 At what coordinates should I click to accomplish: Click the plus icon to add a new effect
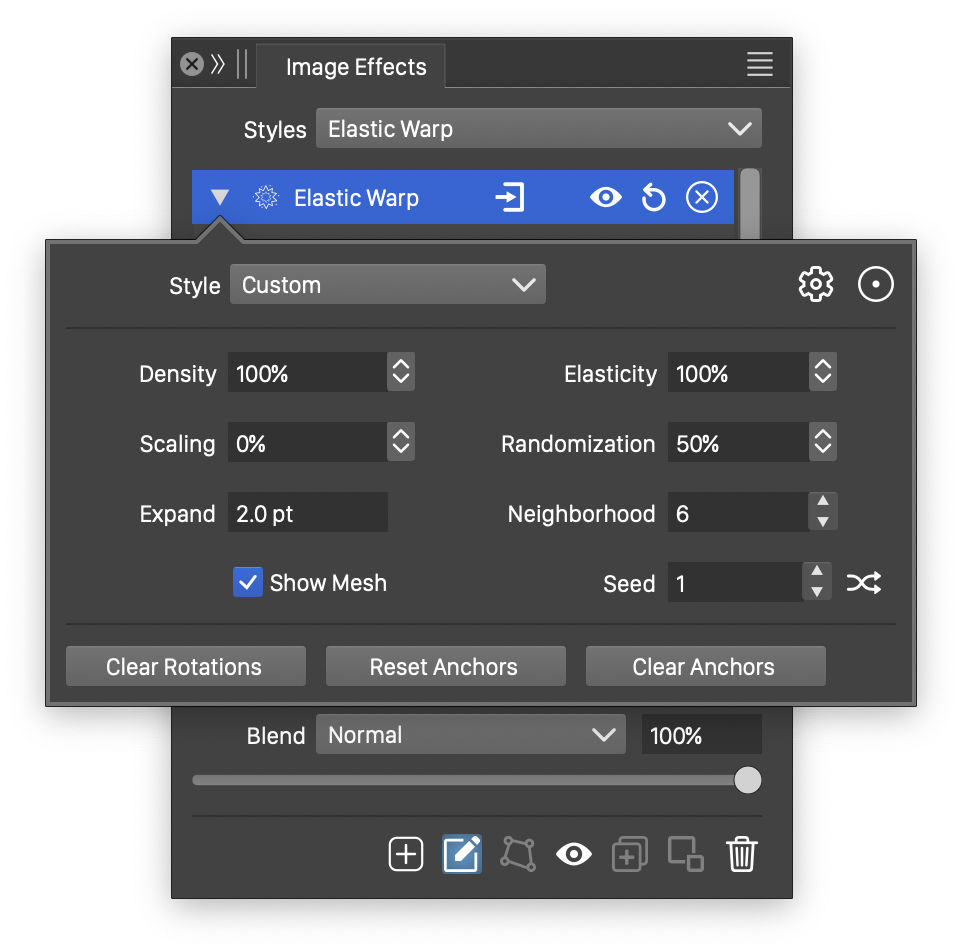(406, 854)
